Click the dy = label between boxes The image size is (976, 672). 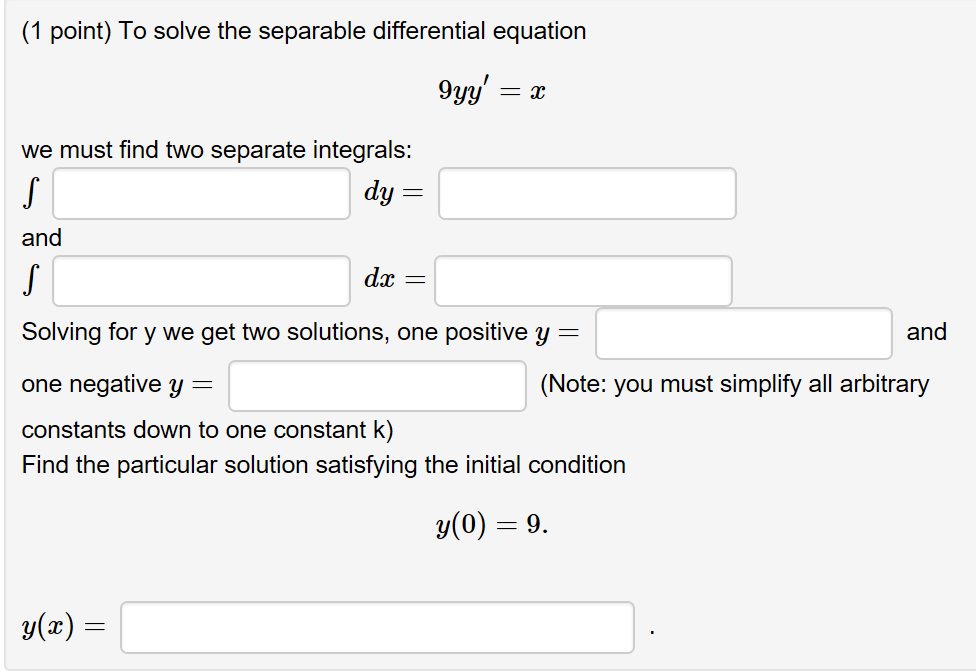pyautogui.click(x=394, y=193)
